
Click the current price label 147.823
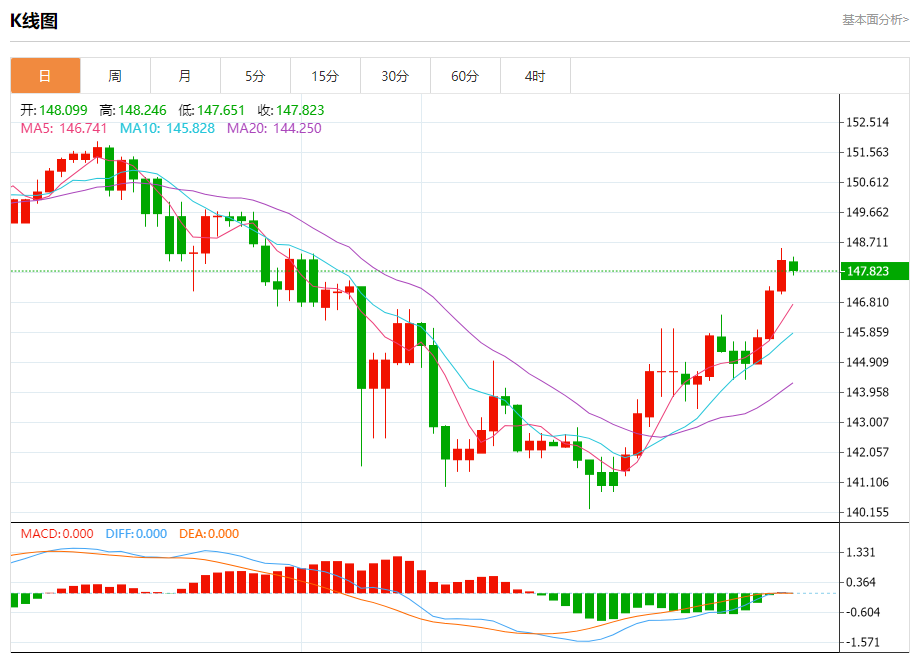click(x=875, y=271)
